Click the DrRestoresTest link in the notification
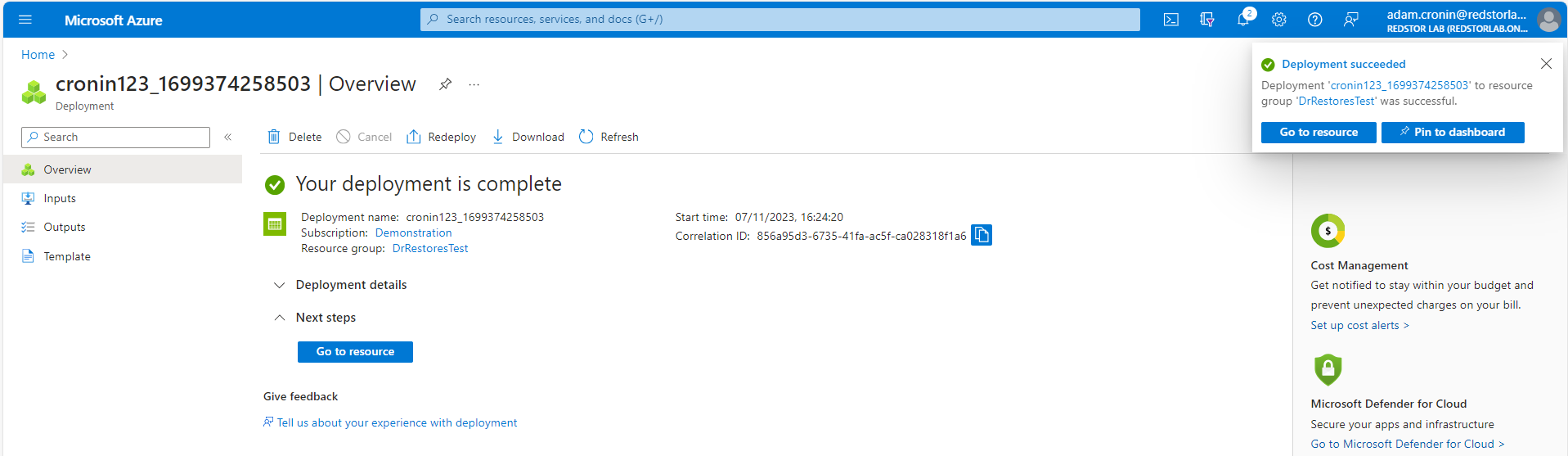Viewport: 1568px width, 456px height. [1337, 101]
